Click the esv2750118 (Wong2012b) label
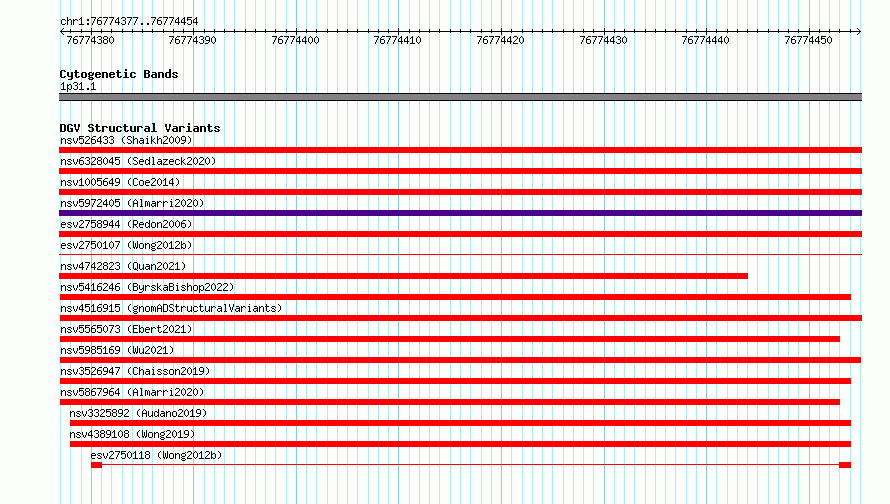Screen dimensions: 890x504 156,455
